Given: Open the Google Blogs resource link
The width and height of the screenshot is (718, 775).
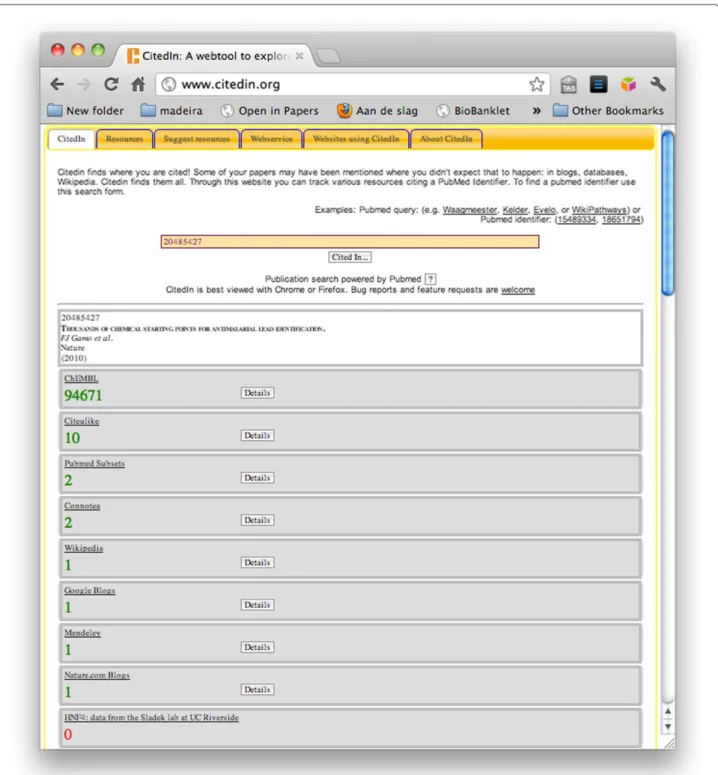Looking at the screenshot, I should click(x=89, y=591).
